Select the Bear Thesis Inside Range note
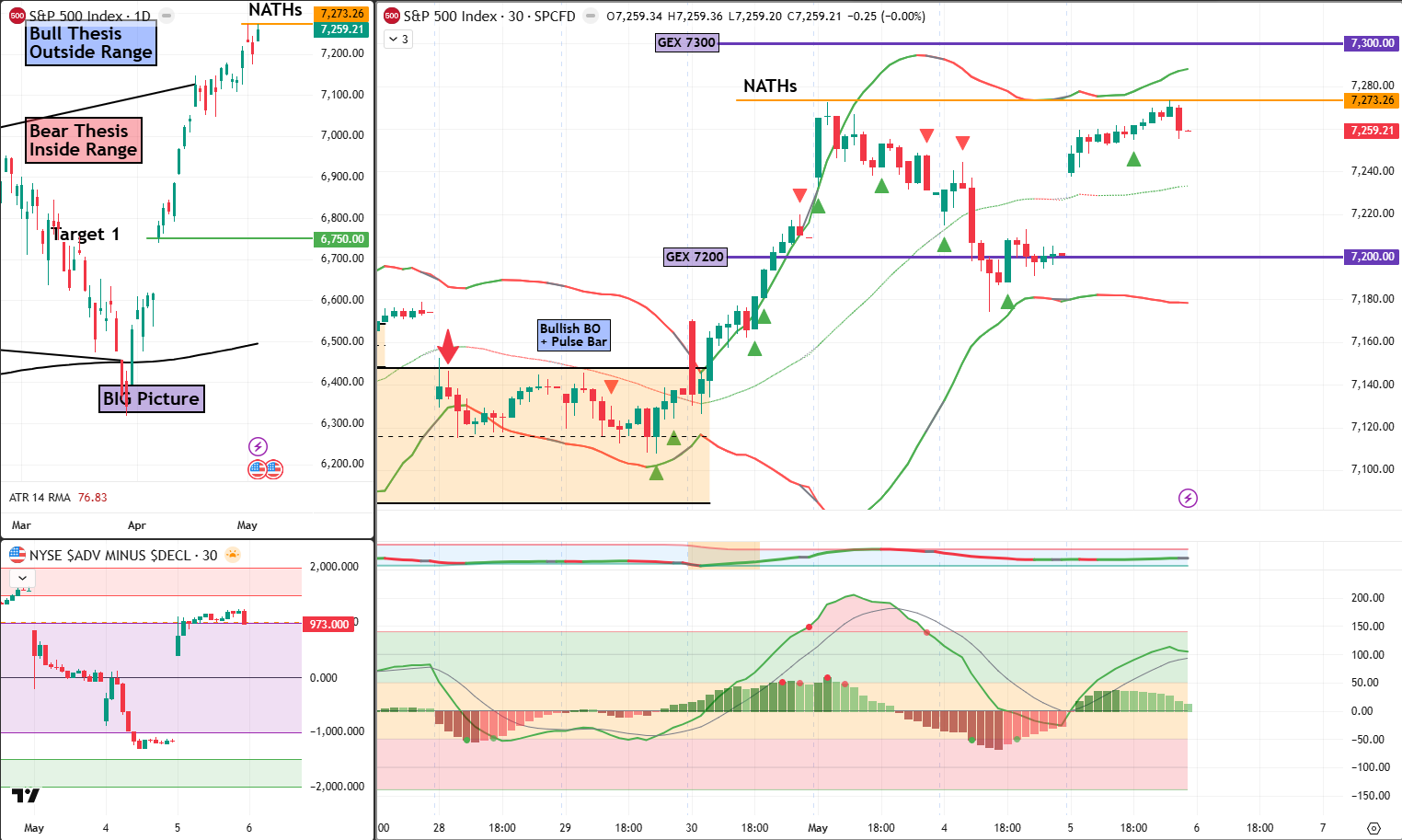The image size is (1402, 840). 84,141
